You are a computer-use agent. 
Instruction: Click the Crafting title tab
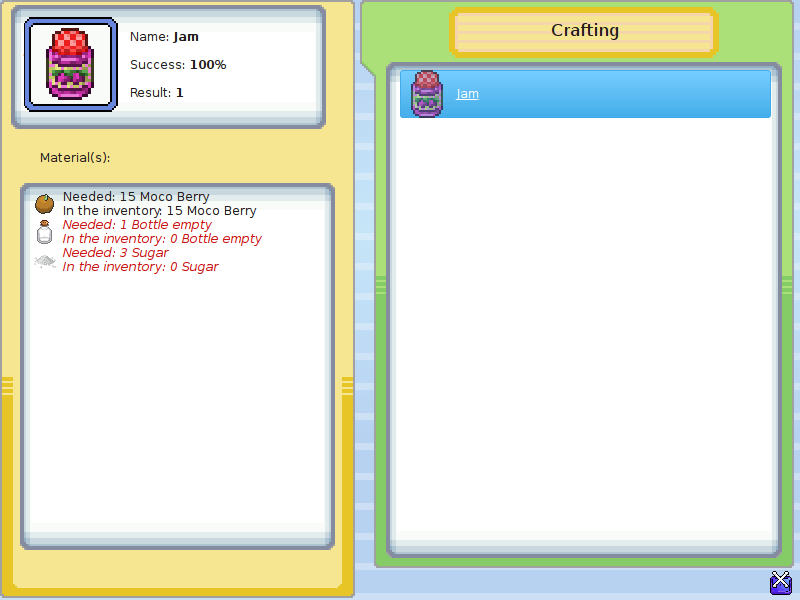[585, 31]
